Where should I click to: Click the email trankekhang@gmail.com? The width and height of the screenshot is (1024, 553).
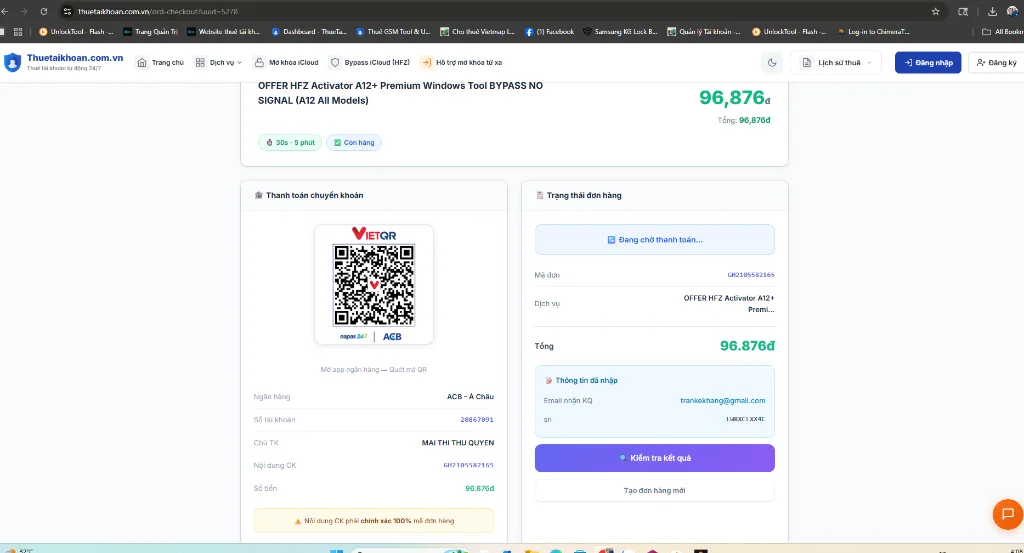722,401
